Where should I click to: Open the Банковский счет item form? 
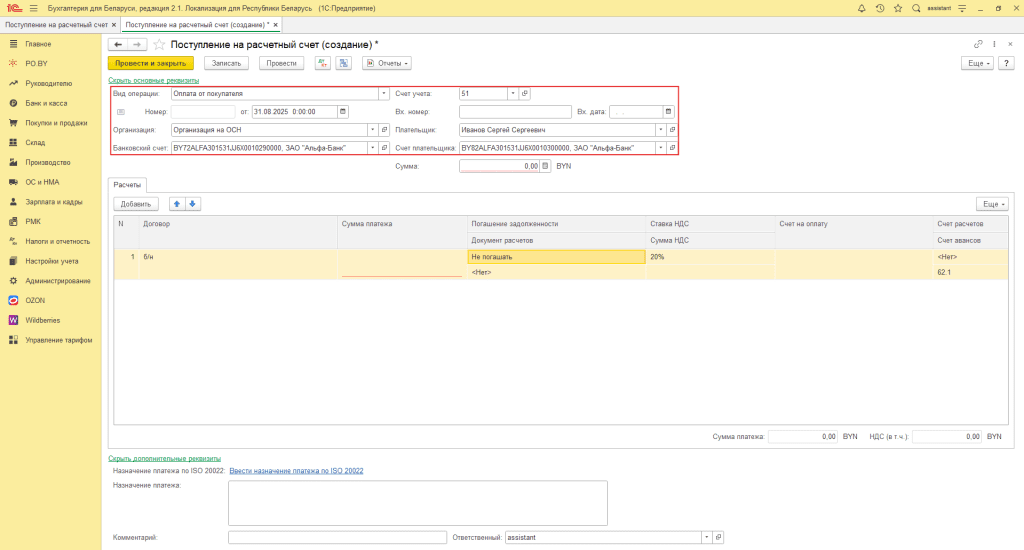[384, 148]
